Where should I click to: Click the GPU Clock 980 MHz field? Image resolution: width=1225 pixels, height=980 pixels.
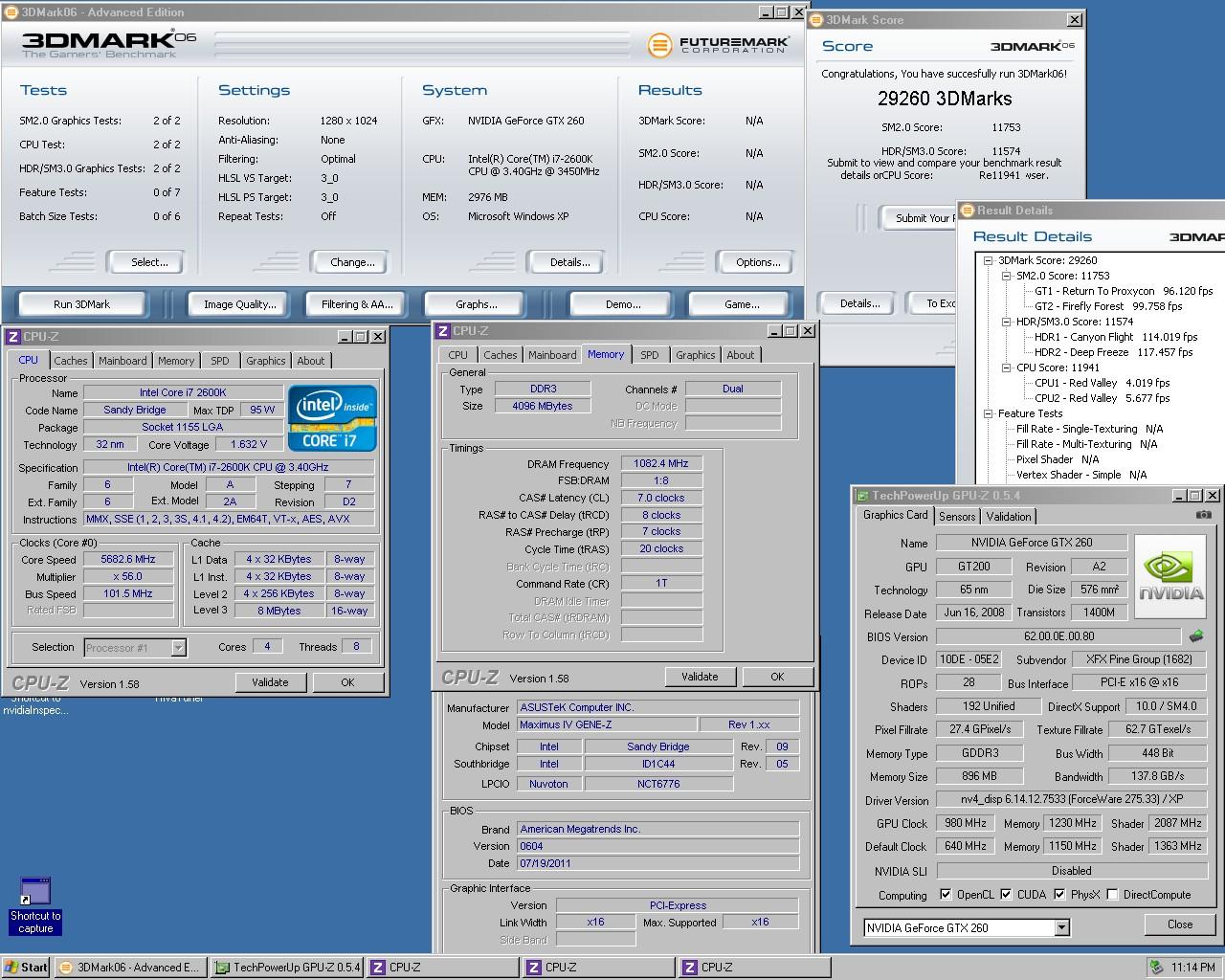click(966, 823)
